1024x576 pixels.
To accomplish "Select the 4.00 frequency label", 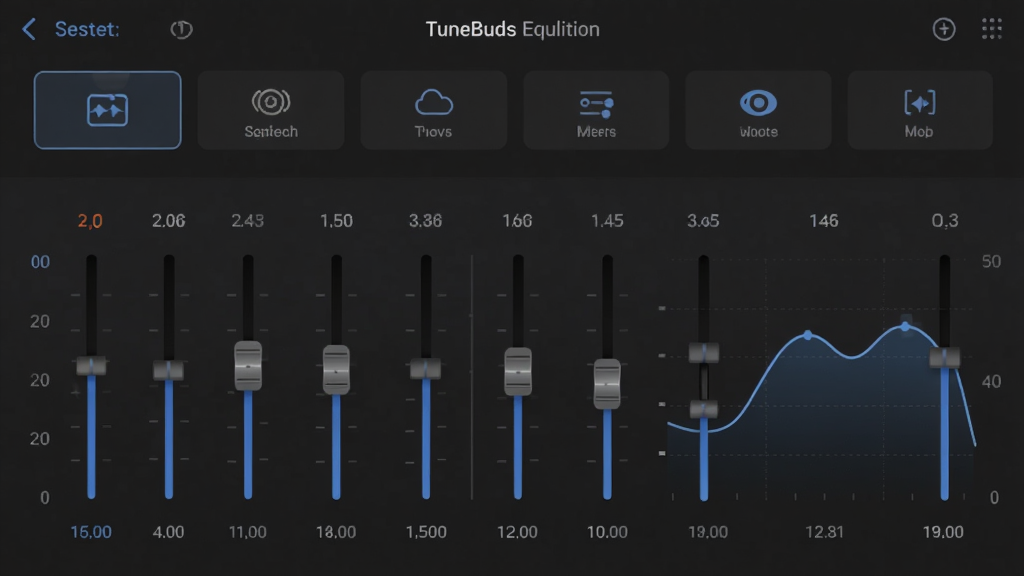I will [168, 532].
